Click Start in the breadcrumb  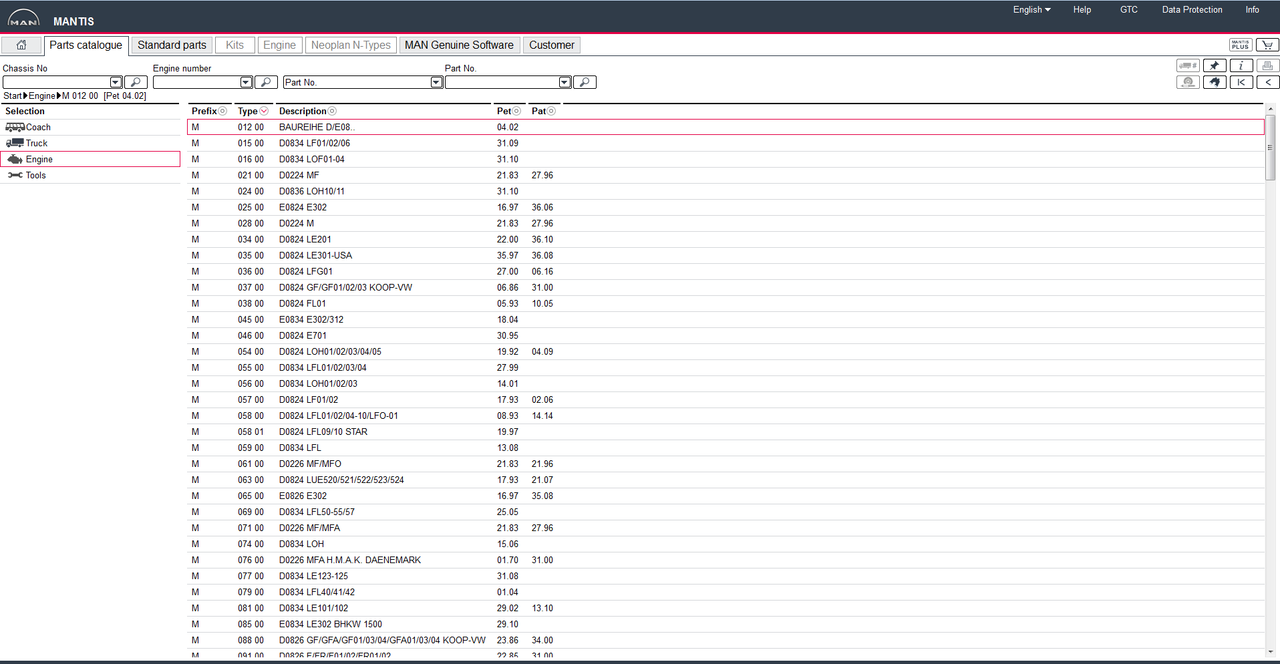[12, 96]
